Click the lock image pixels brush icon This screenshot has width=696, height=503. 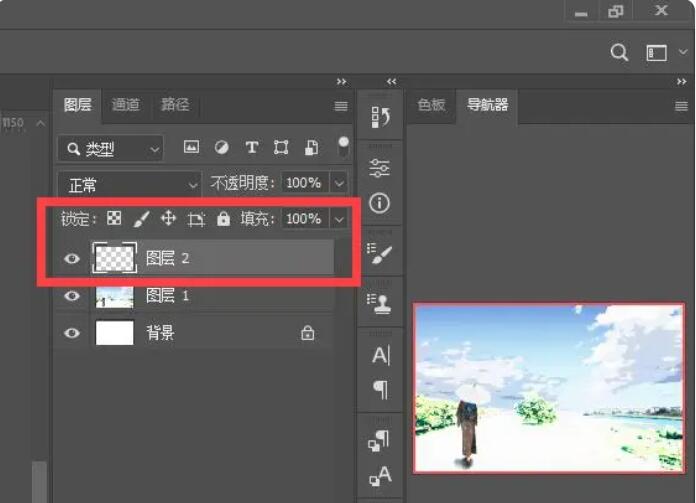click(141, 219)
